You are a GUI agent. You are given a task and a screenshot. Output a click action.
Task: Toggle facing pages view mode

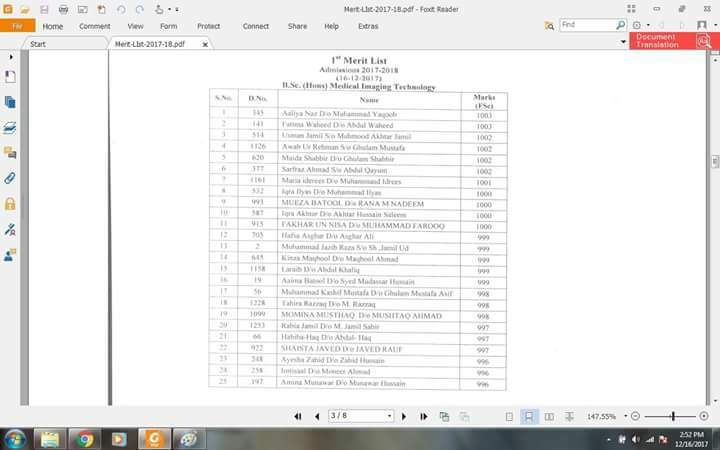pos(549,416)
